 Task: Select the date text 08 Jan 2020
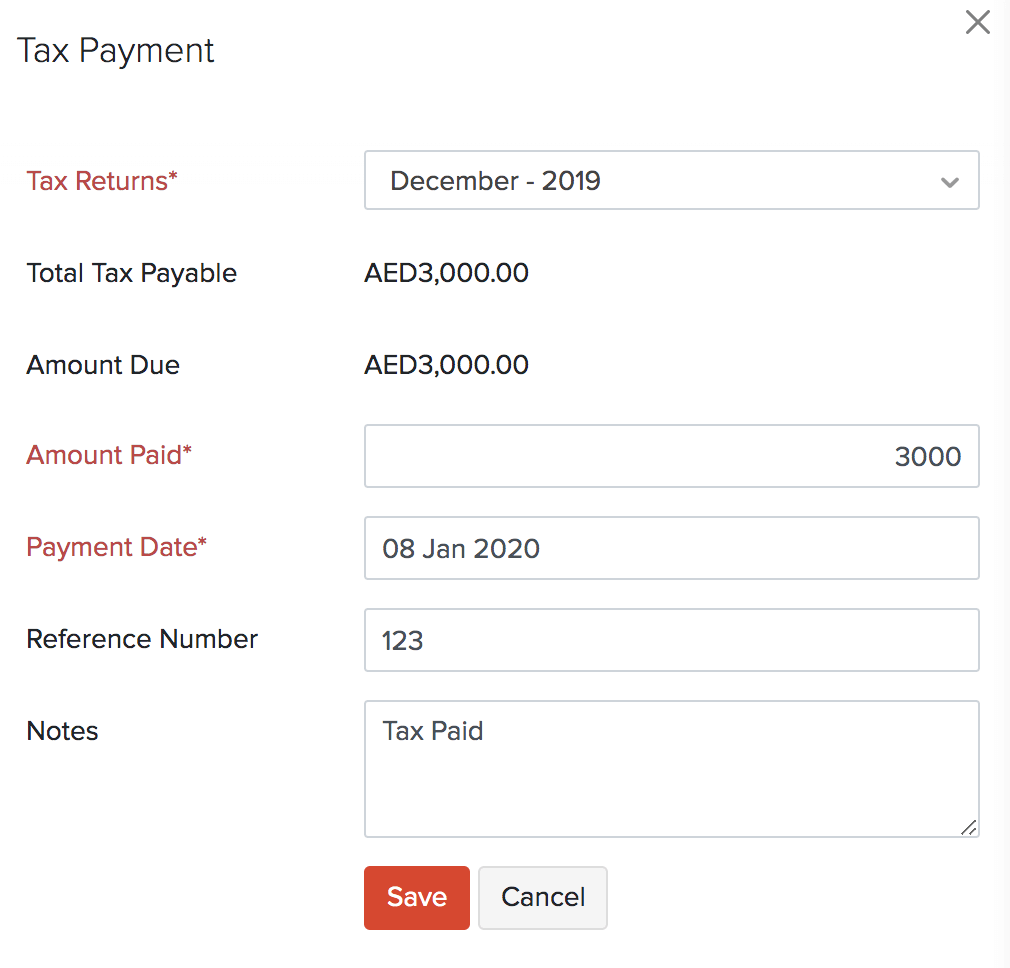pyautogui.click(x=460, y=548)
